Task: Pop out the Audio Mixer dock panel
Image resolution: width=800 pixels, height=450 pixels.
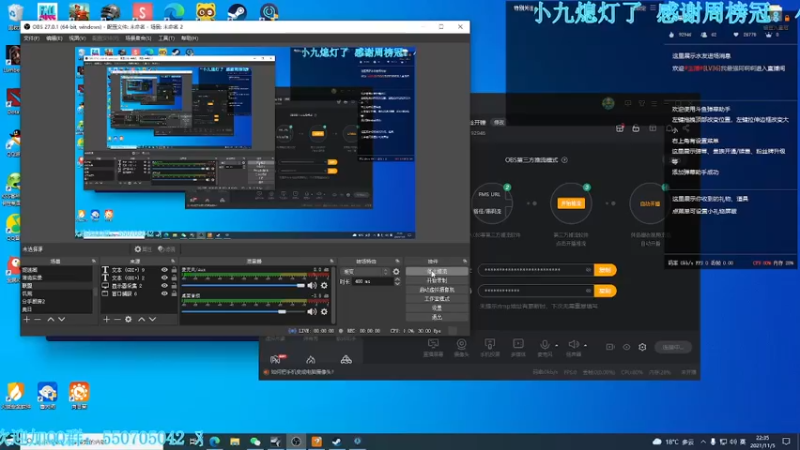Action: 332,261
